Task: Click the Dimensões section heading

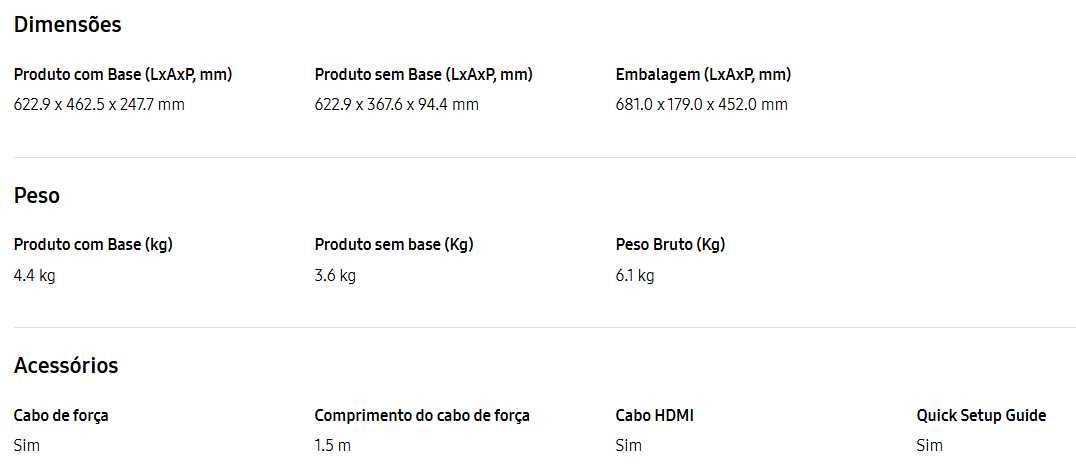Action: point(67,25)
